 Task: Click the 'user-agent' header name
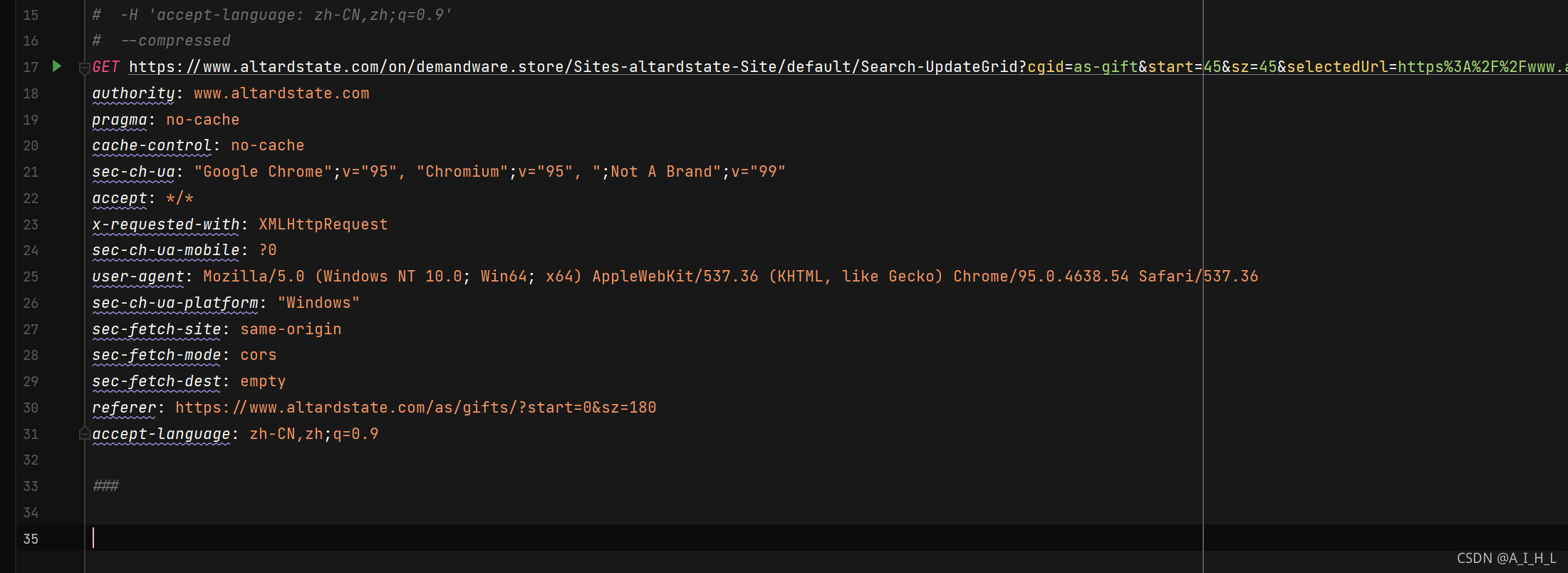pos(138,277)
